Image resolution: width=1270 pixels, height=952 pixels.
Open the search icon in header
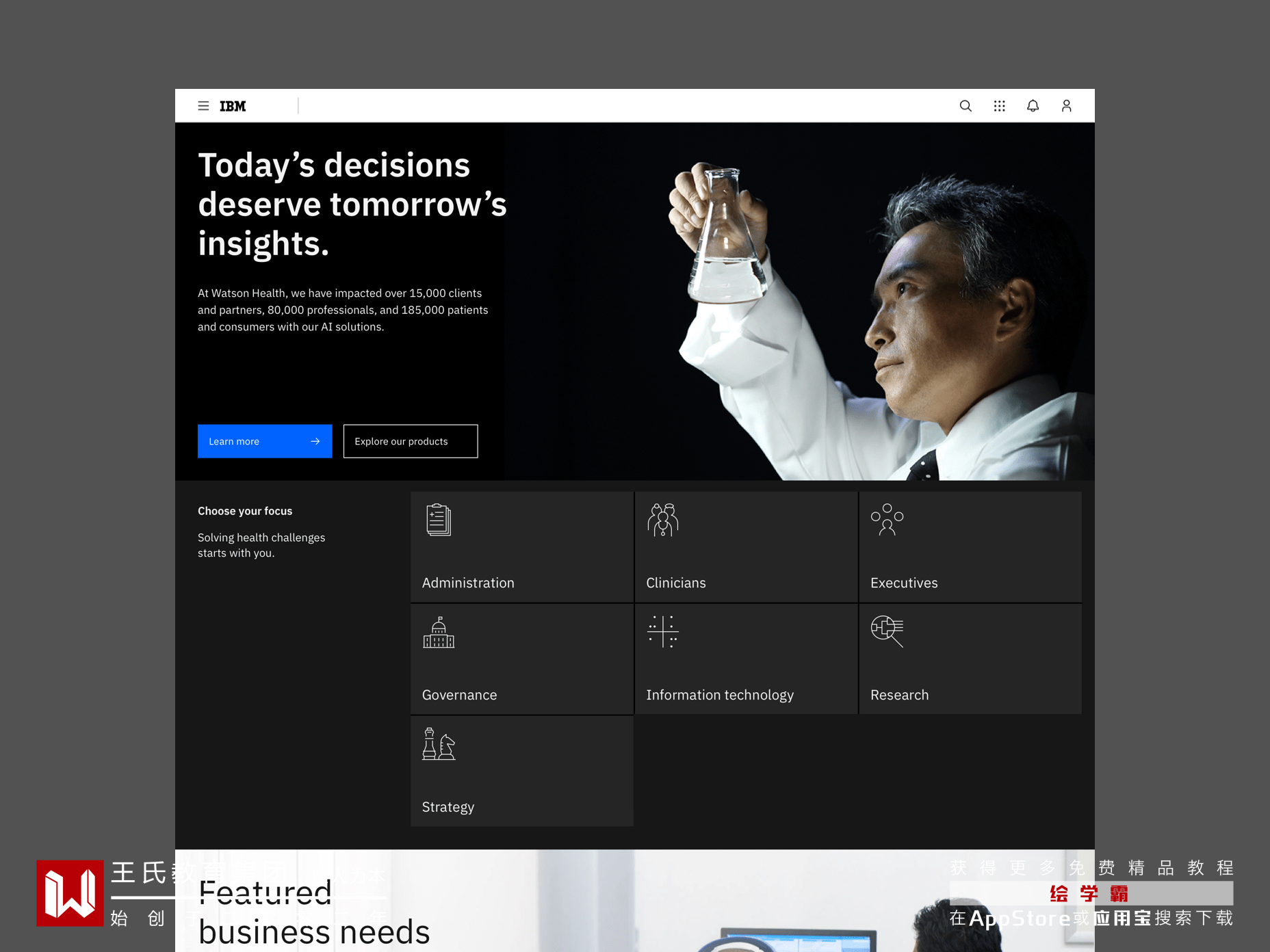click(966, 106)
